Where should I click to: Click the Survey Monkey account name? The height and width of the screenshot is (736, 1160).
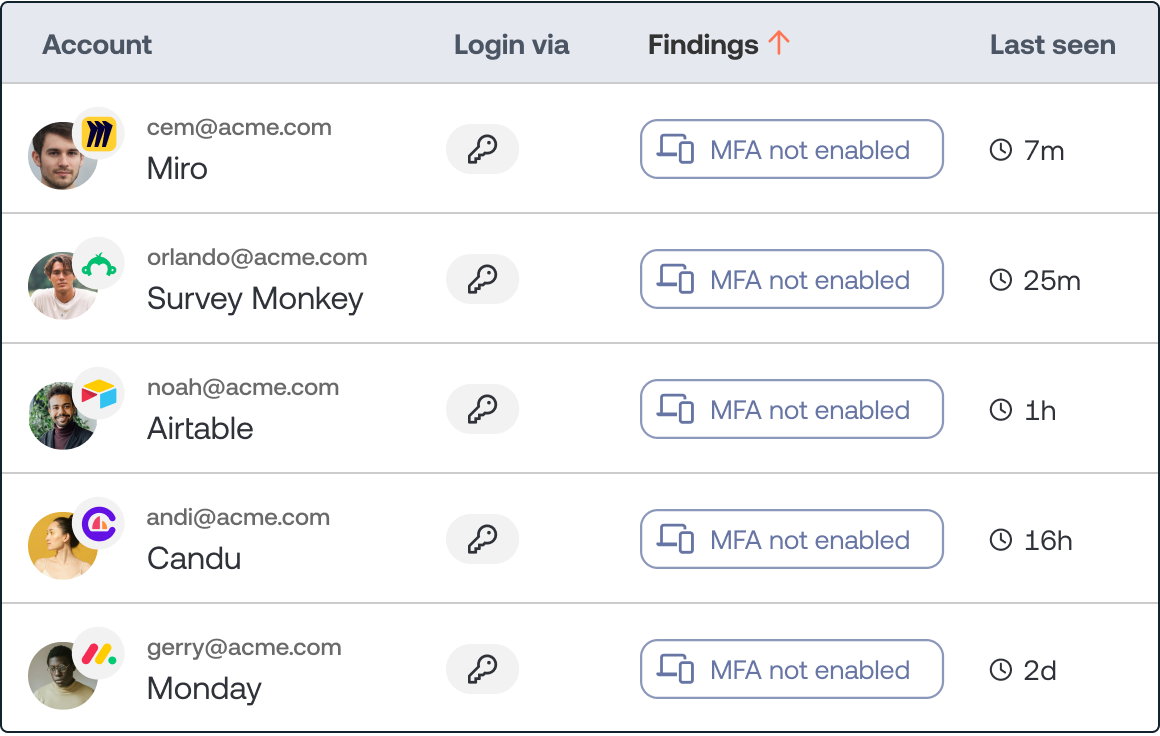click(x=255, y=298)
